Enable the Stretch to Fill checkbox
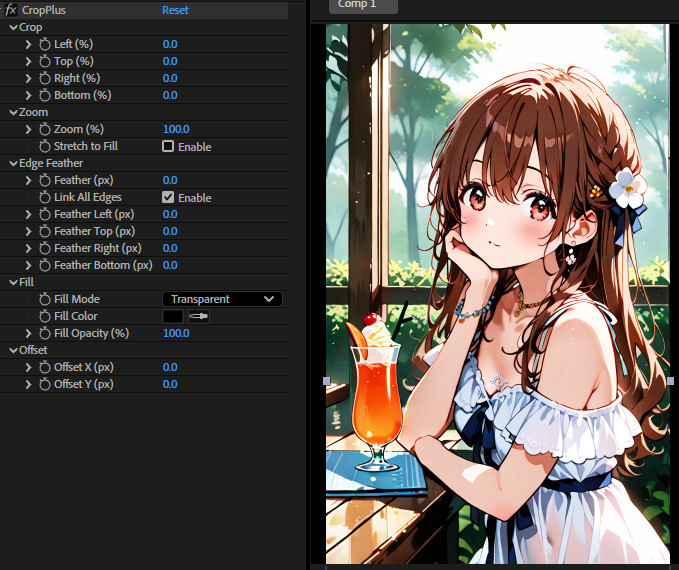Image resolution: width=679 pixels, height=570 pixels. (168, 146)
